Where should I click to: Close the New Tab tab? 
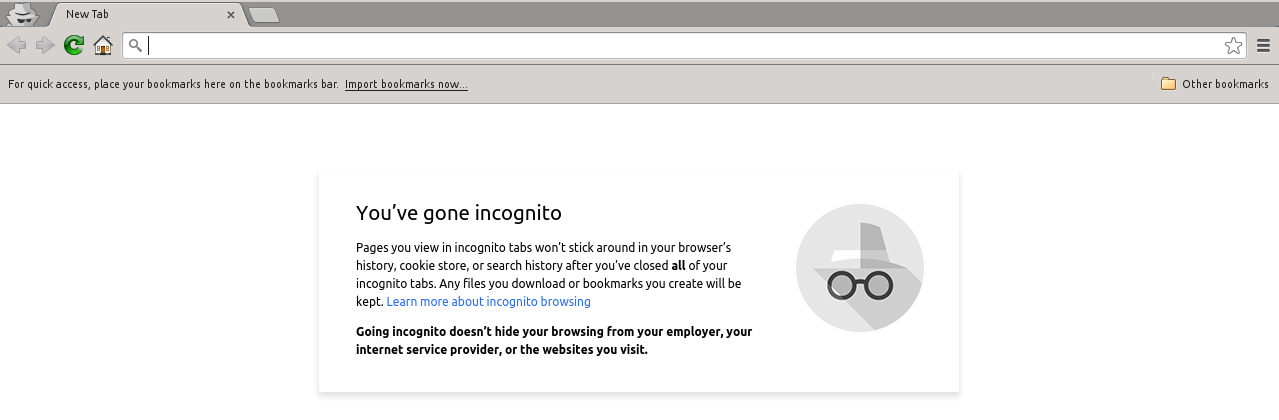231,15
